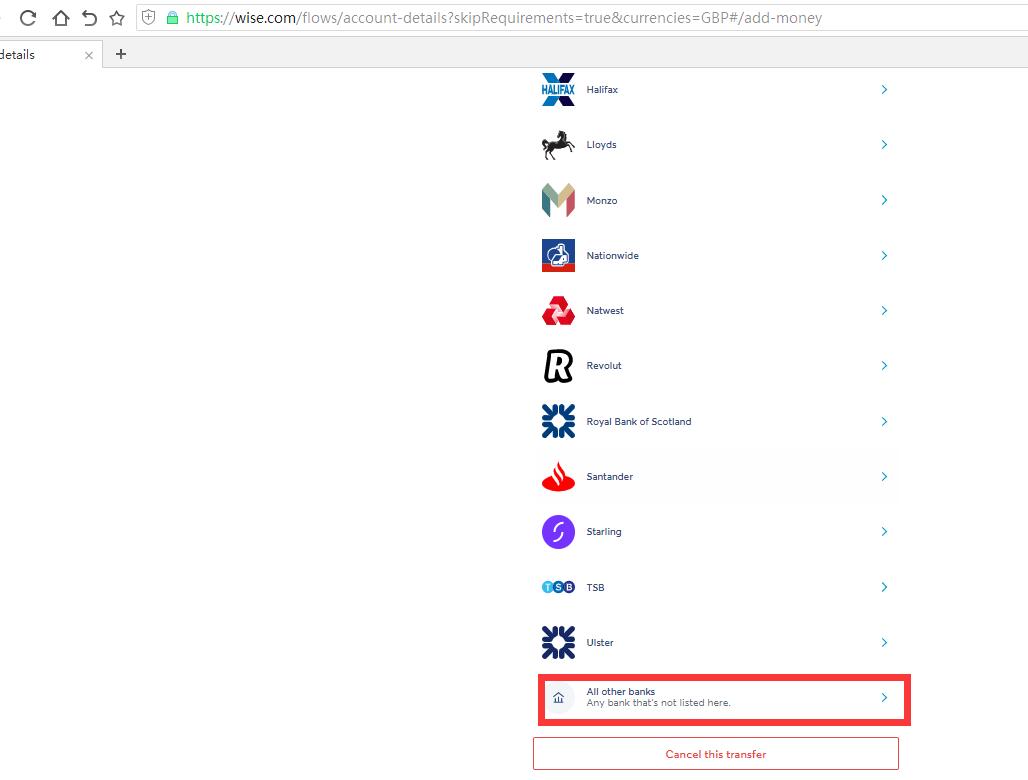Expand the All other banks chevron
1028x780 pixels.
click(x=884, y=697)
